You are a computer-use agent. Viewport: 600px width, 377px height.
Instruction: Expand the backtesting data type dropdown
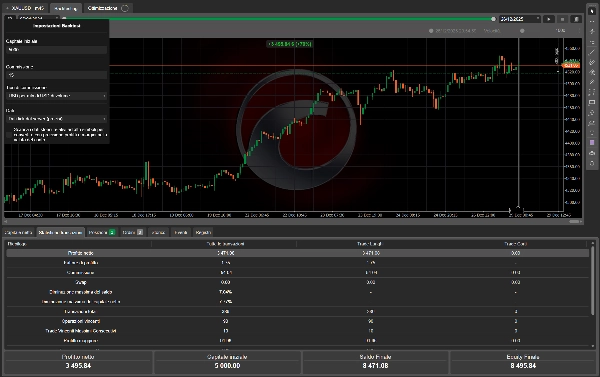coord(56,96)
